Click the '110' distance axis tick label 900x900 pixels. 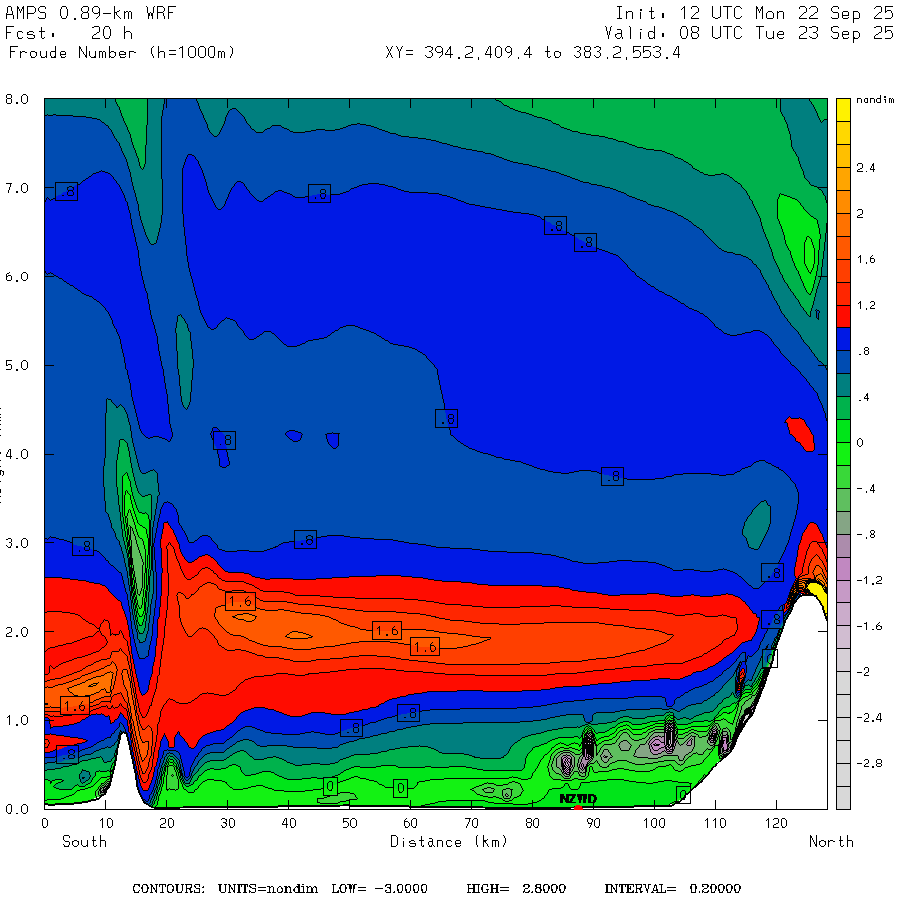(x=715, y=823)
